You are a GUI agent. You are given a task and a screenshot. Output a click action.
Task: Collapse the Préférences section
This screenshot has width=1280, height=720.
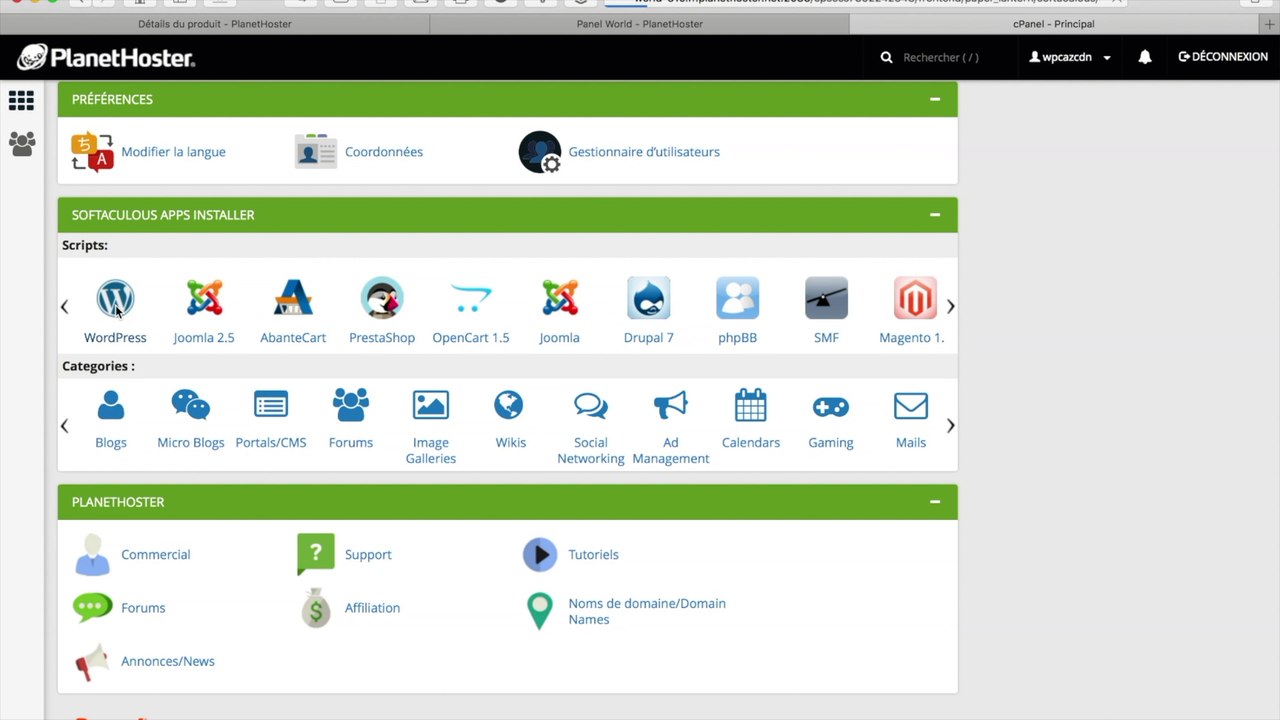tap(935, 99)
